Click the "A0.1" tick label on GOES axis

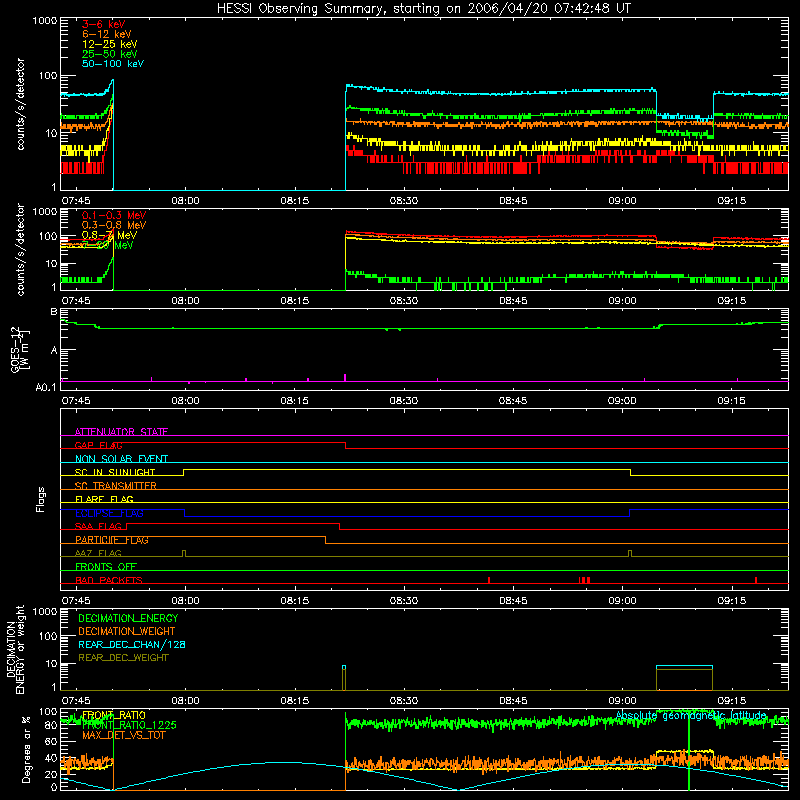point(45,388)
